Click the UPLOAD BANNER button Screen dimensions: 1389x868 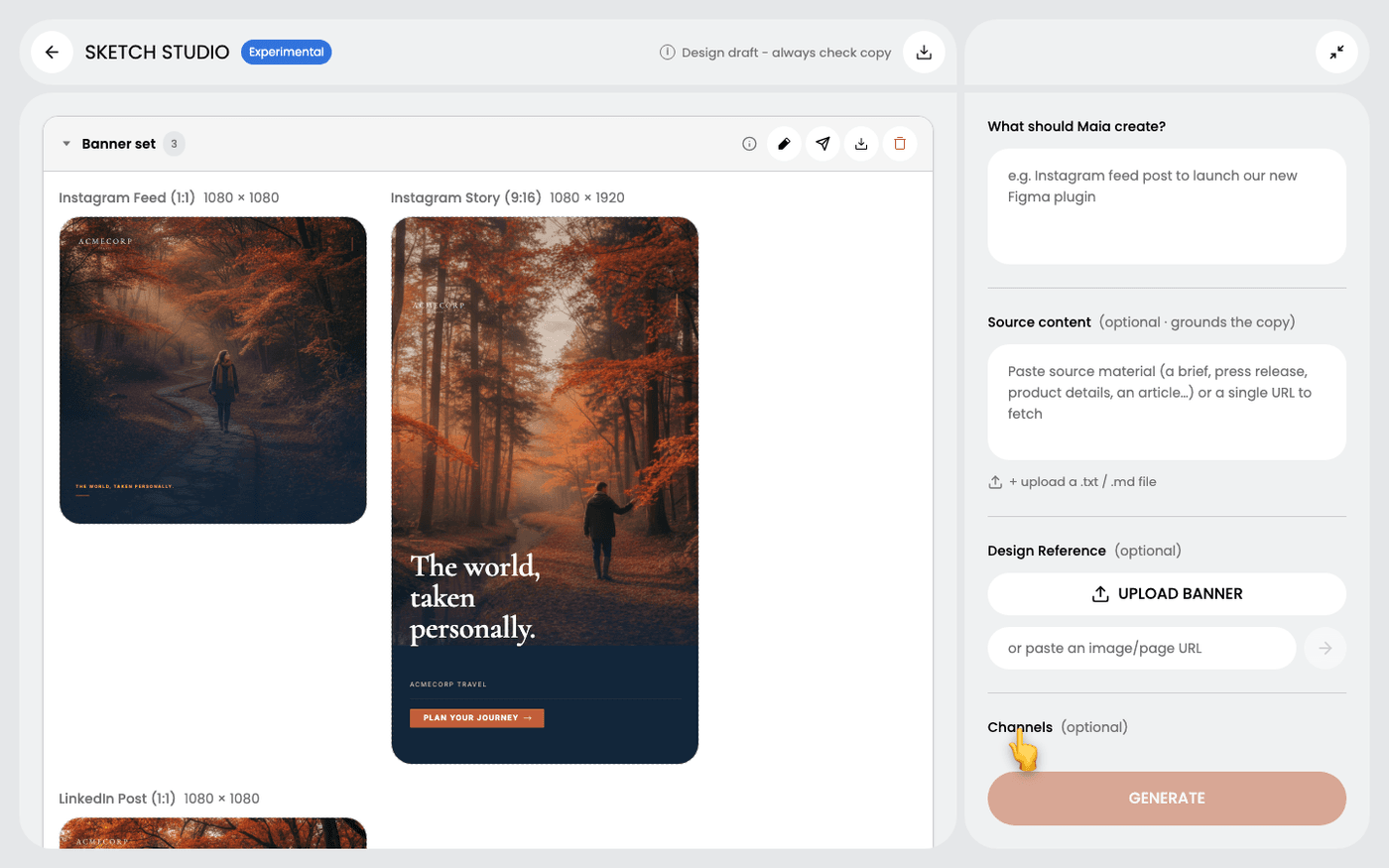click(x=1167, y=594)
